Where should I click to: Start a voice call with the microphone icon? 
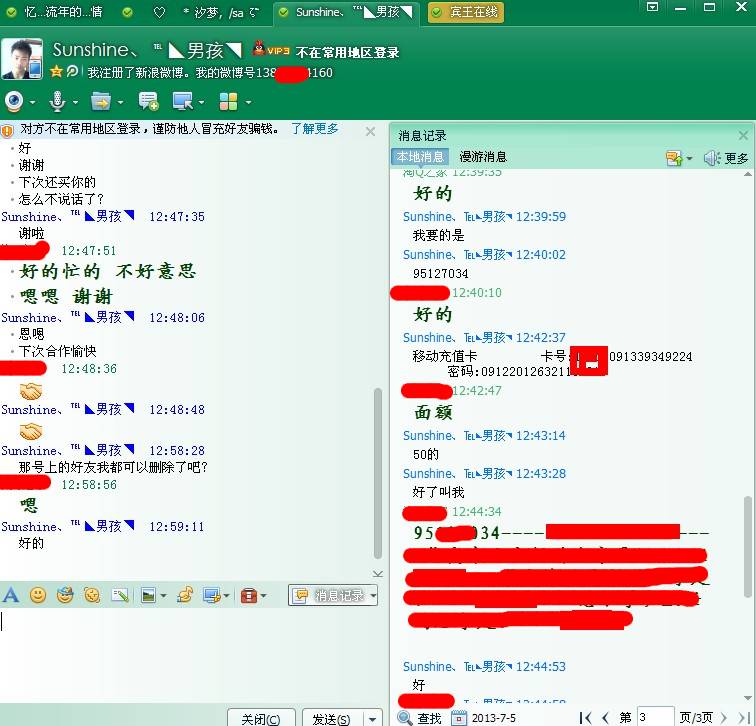[58, 101]
